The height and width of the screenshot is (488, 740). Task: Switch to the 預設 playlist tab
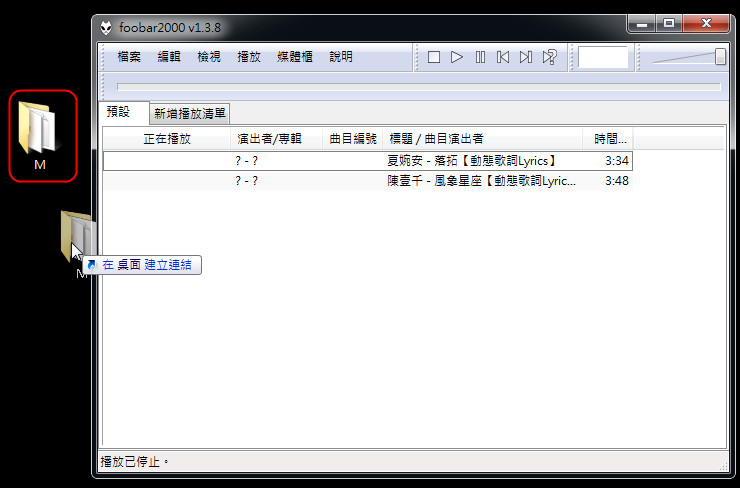coord(124,112)
